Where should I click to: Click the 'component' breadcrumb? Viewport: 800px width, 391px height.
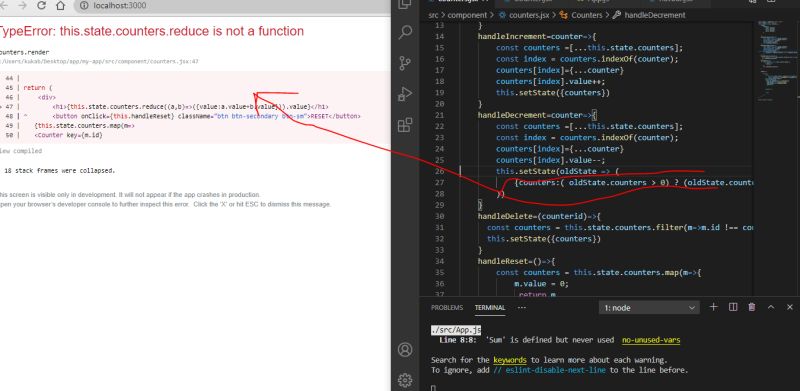coord(467,15)
